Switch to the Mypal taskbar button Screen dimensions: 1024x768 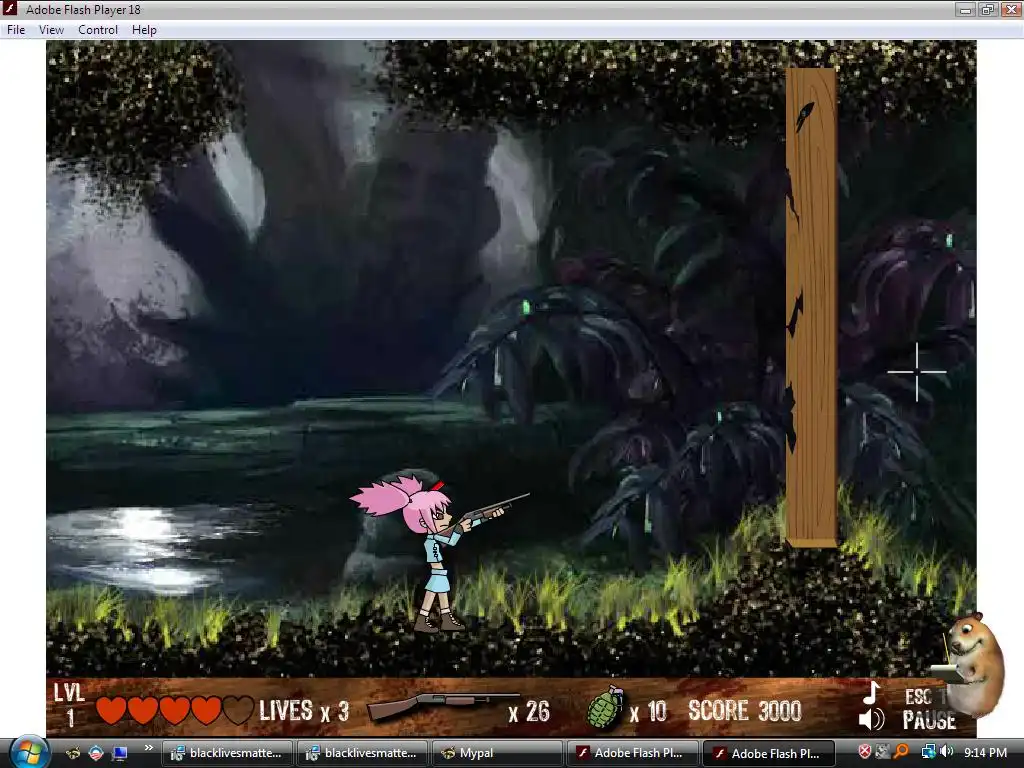point(497,753)
